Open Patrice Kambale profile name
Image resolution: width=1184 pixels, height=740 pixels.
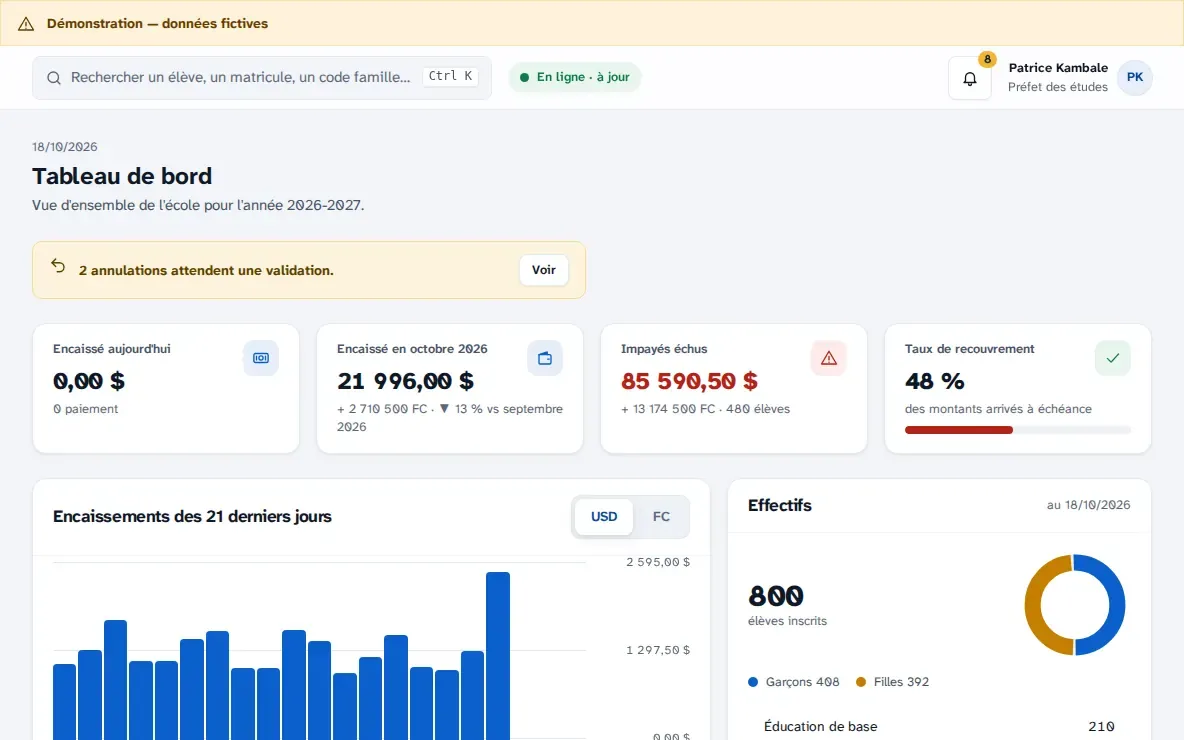pyautogui.click(x=1058, y=68)
